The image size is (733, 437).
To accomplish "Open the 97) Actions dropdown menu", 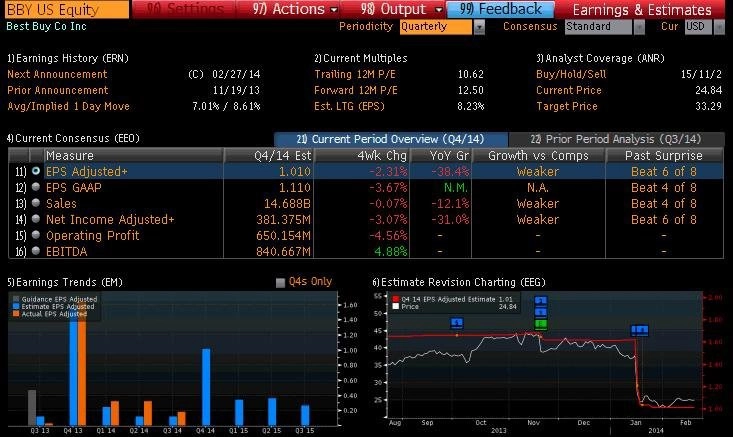I will click(295, 9).
